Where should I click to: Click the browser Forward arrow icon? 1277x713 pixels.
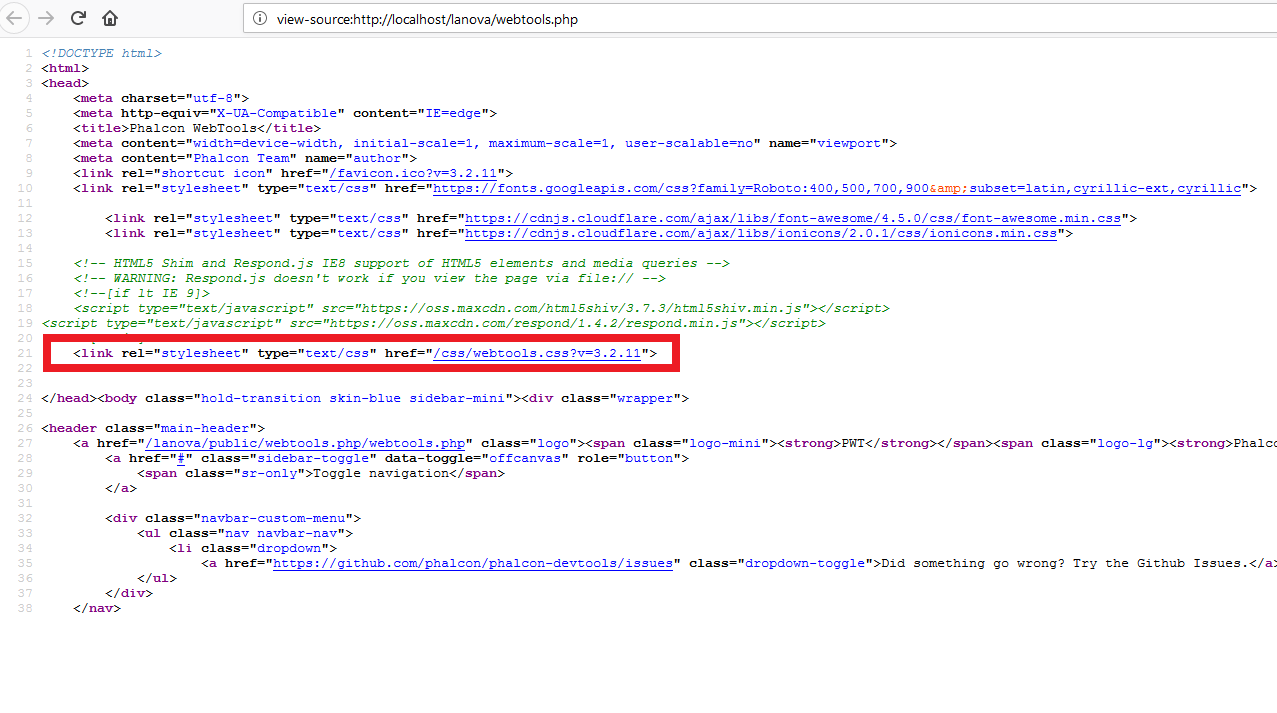click(45, 18)
